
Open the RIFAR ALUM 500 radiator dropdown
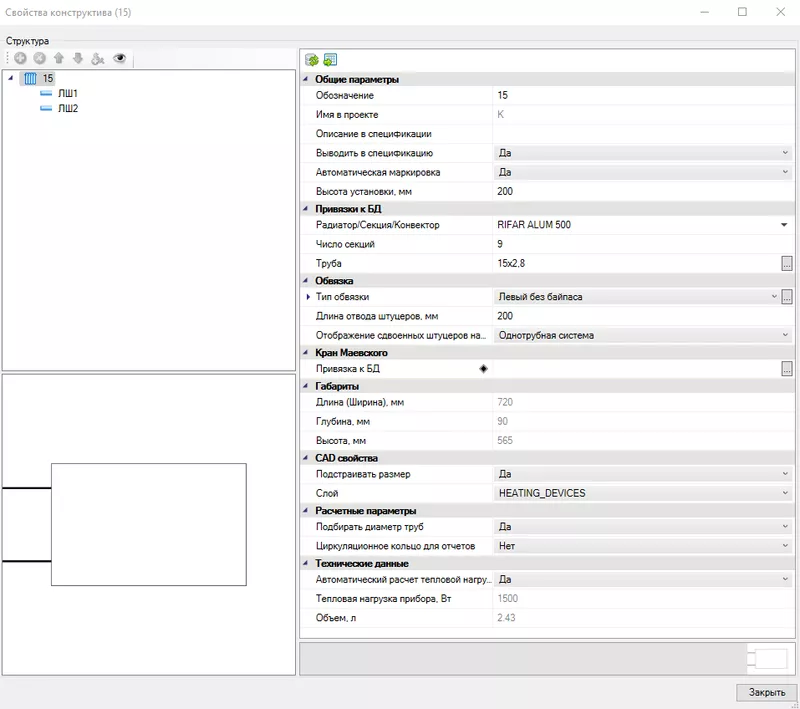coord(784,226)
